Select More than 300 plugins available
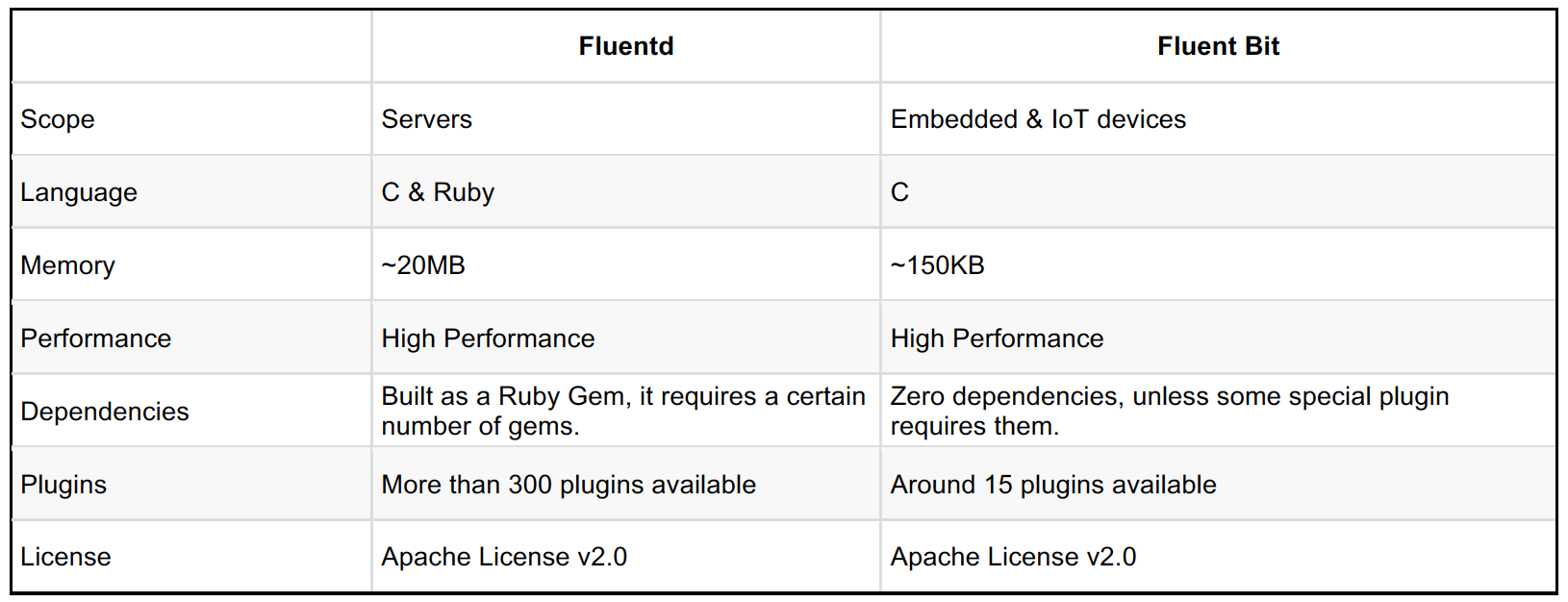 (x=569, y=485)
